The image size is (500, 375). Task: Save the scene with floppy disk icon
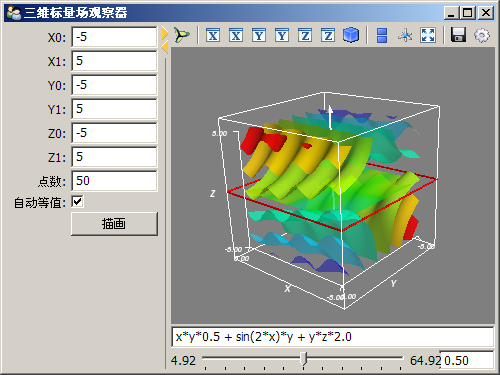(x=458, y=35)
